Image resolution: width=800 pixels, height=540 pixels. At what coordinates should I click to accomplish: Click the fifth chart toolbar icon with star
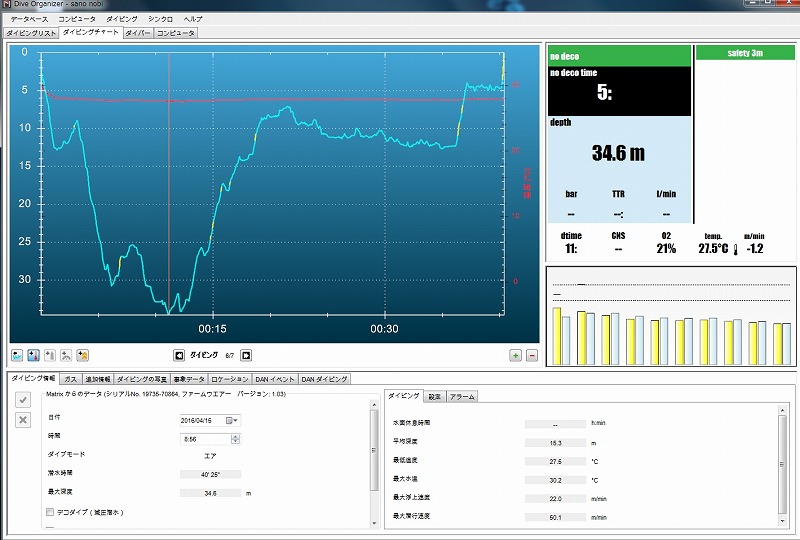[83, 355]
